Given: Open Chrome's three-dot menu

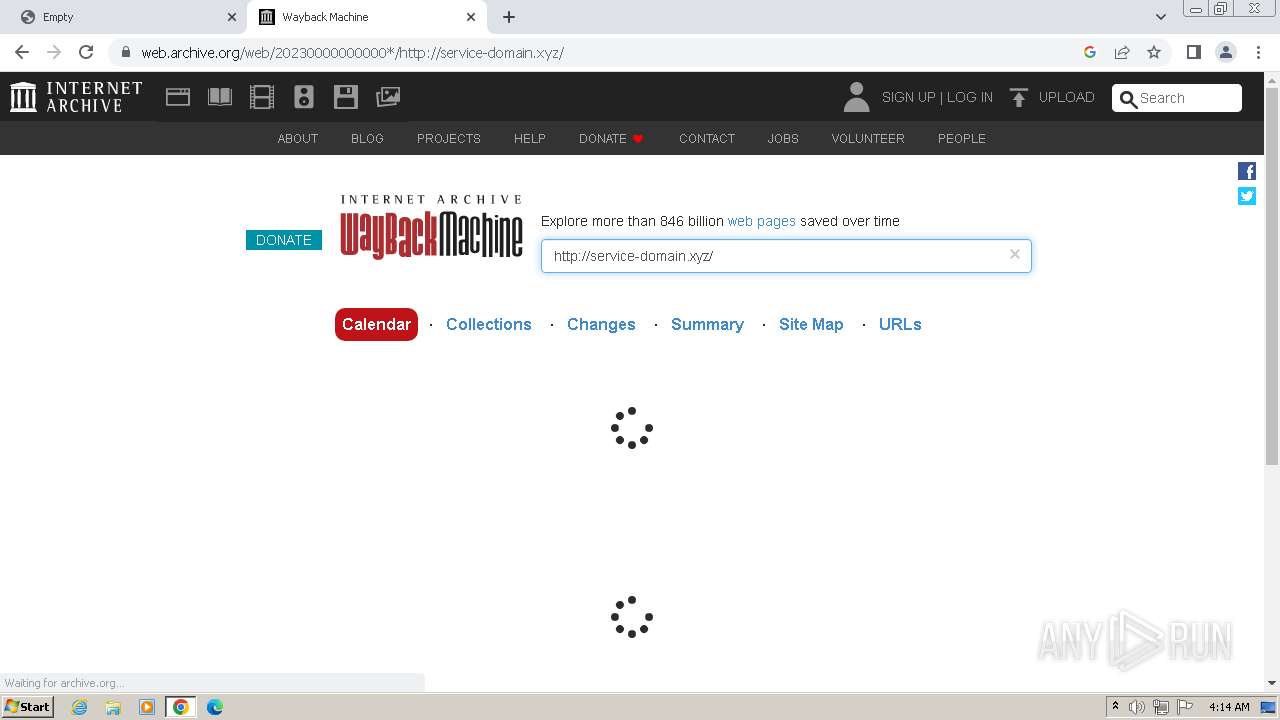Looking at the screenshot, I should [x=1258, y=52].
